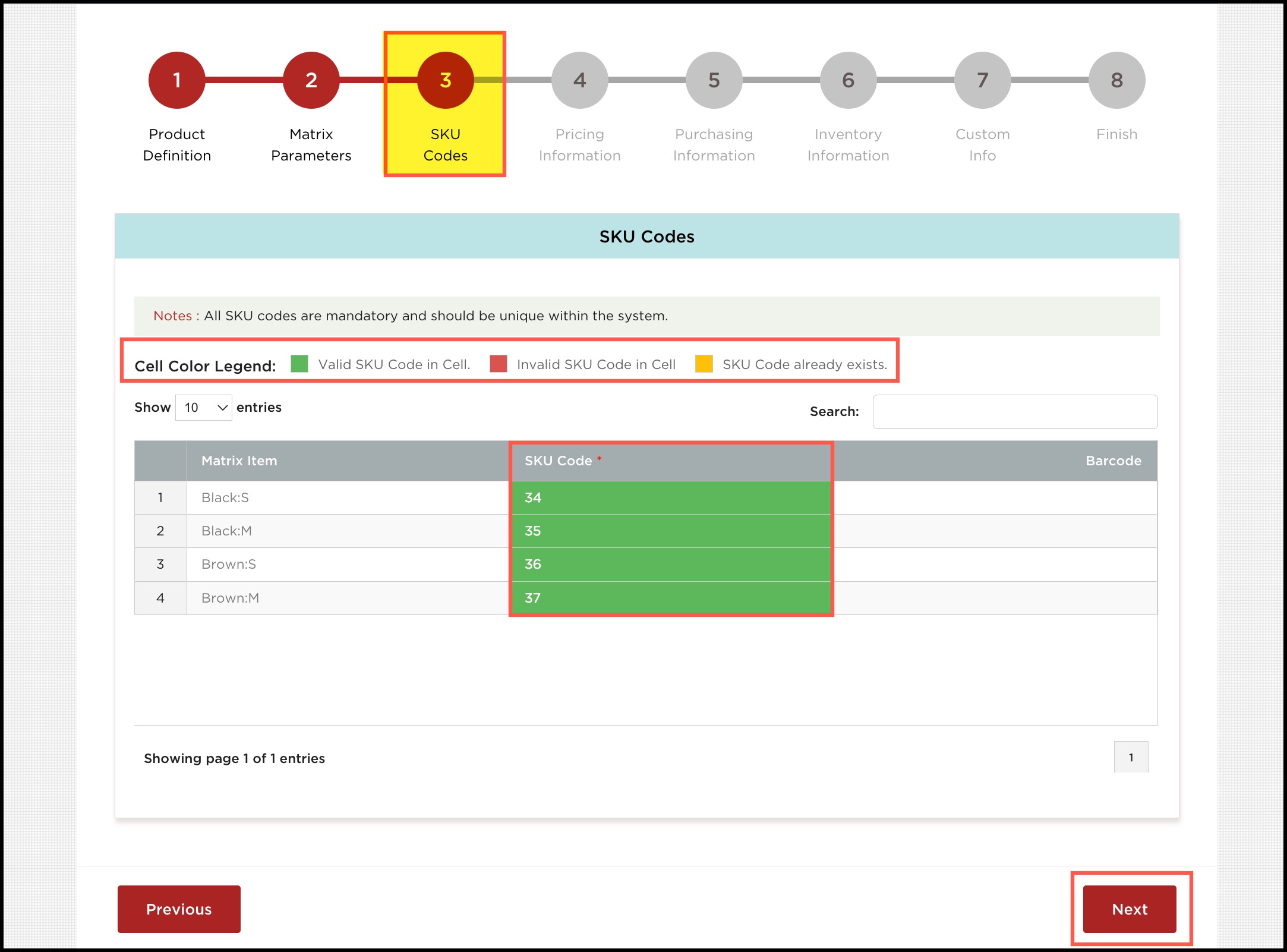Click the green Valid SKU legend swatch
1287x952 pixels.
click(299, 364)
